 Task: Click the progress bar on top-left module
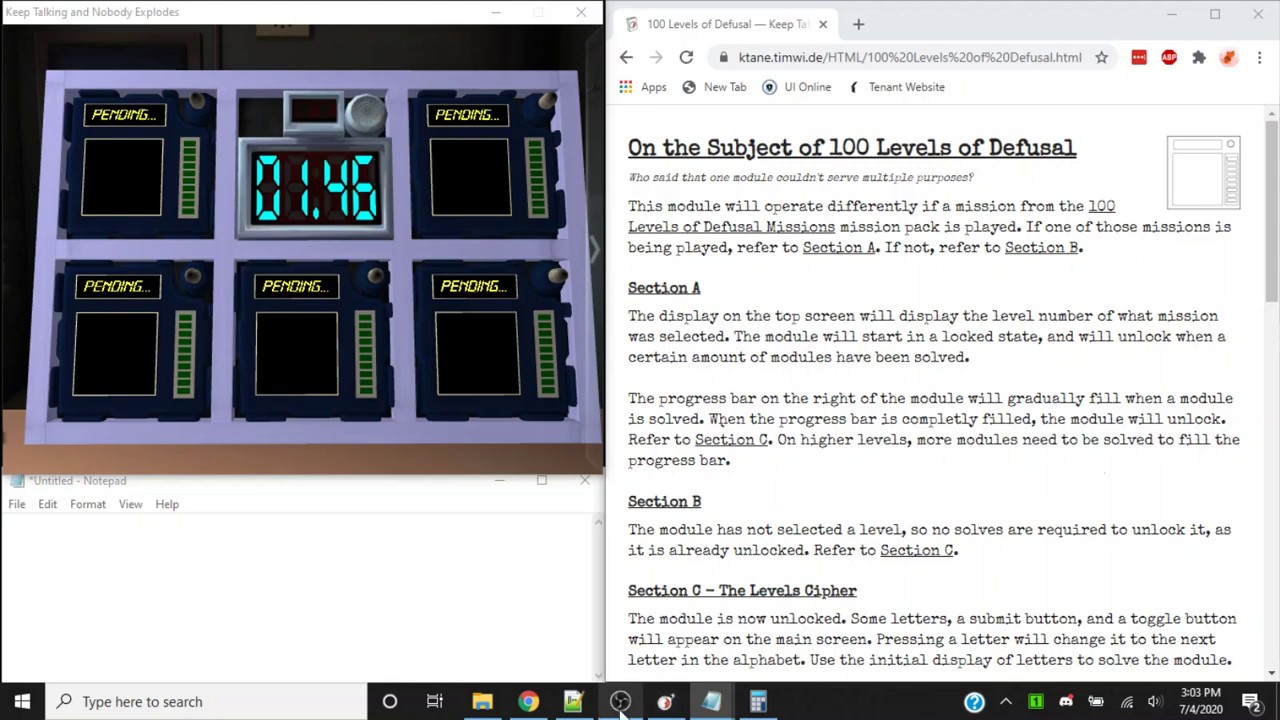pyautogui.click(x=189, y=178)
